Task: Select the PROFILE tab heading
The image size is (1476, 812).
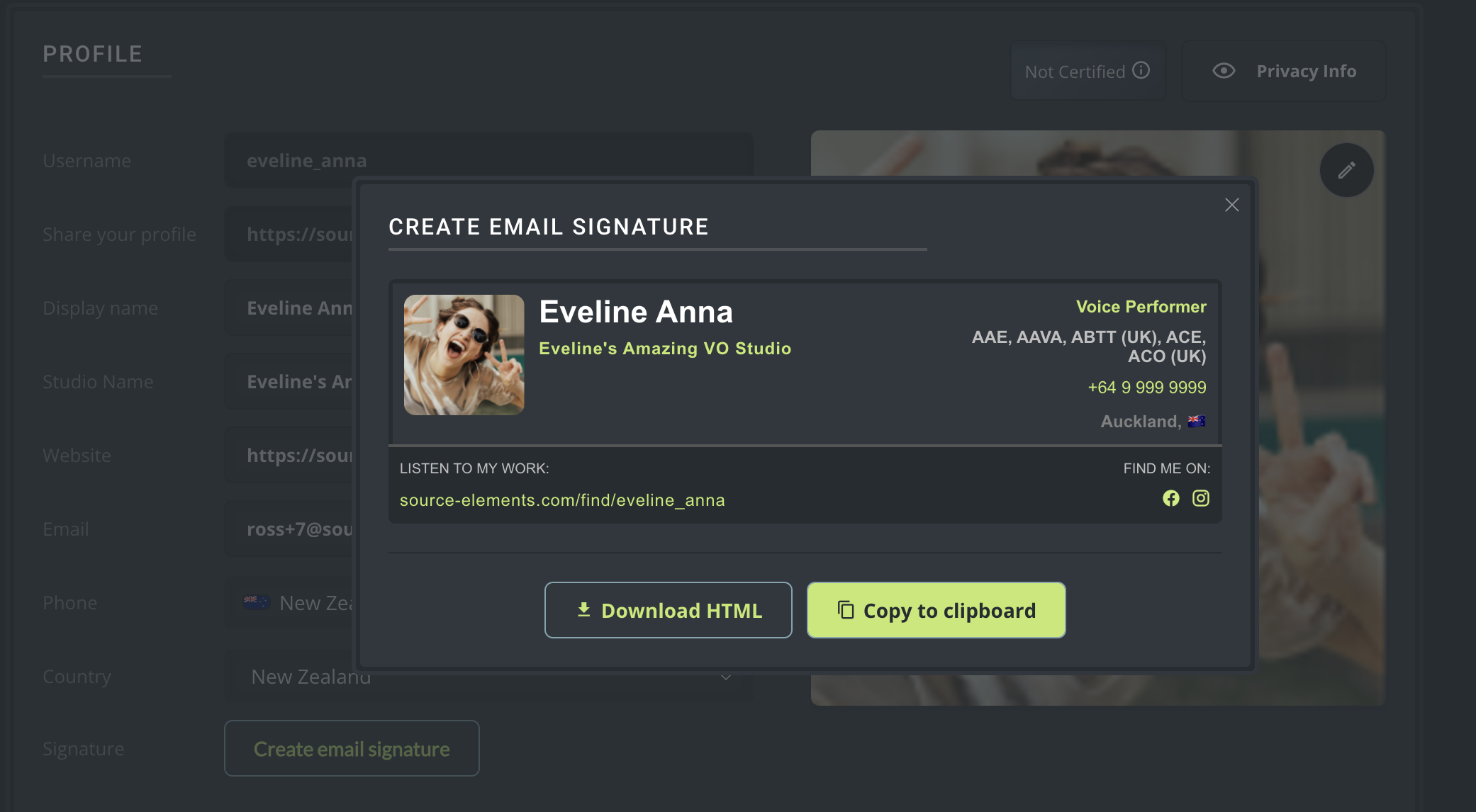Action: [x=92, y=55]
